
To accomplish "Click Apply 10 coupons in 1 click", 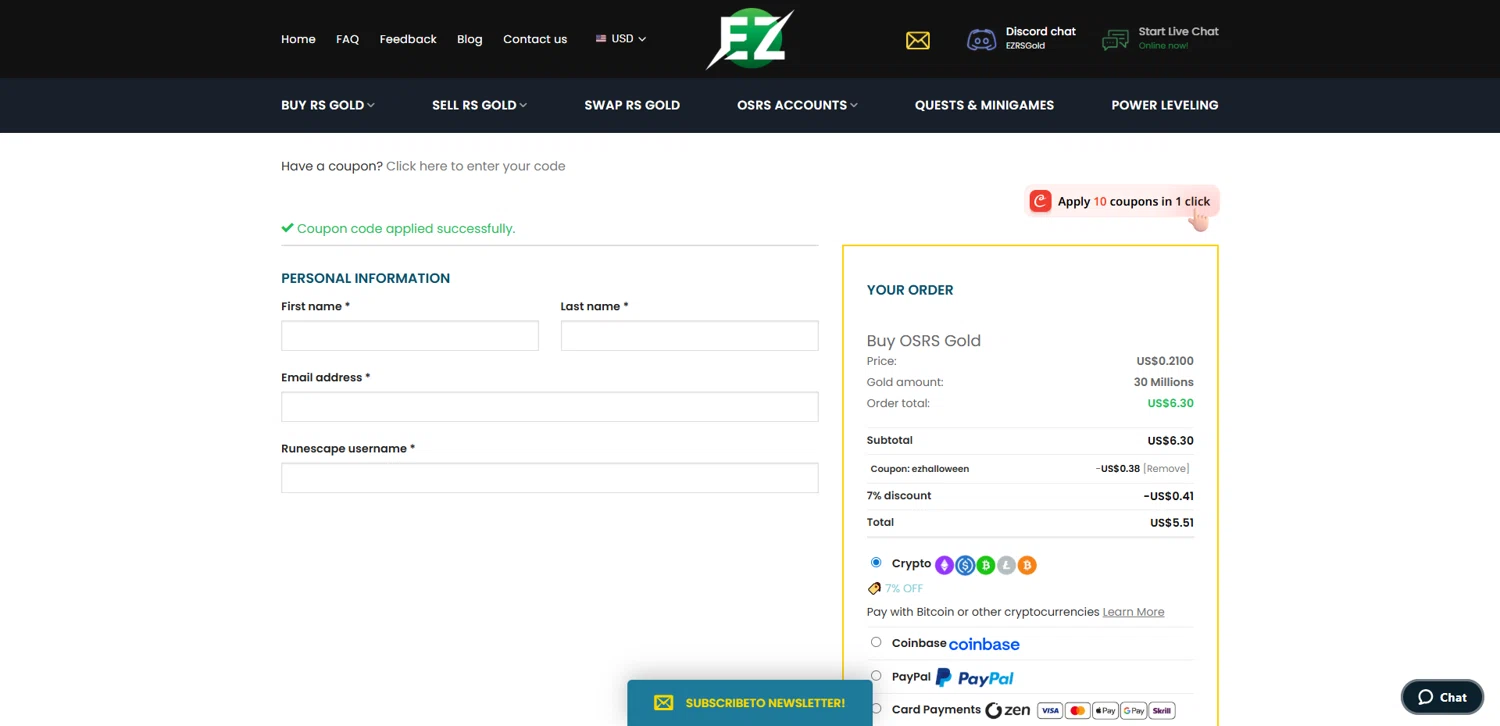I will tap(1122, 201).
